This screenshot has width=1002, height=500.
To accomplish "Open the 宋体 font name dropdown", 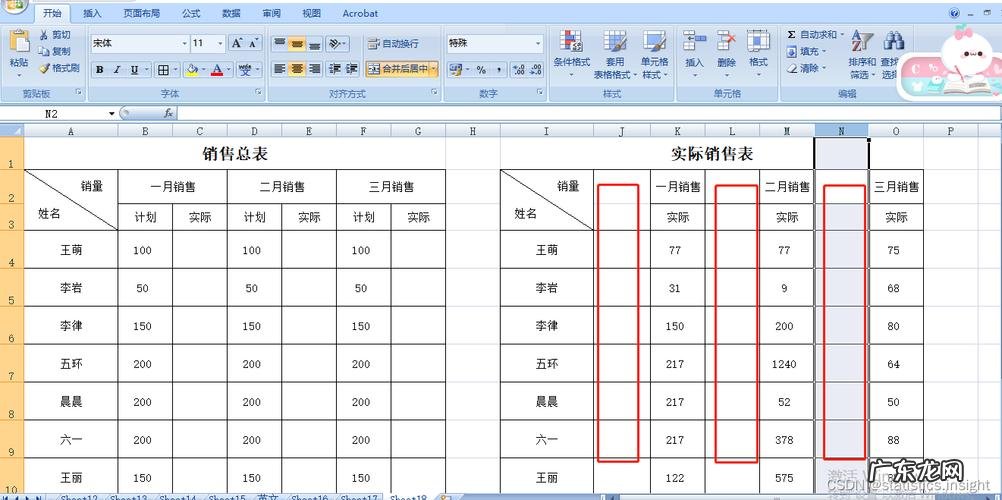I will [185, 43].
